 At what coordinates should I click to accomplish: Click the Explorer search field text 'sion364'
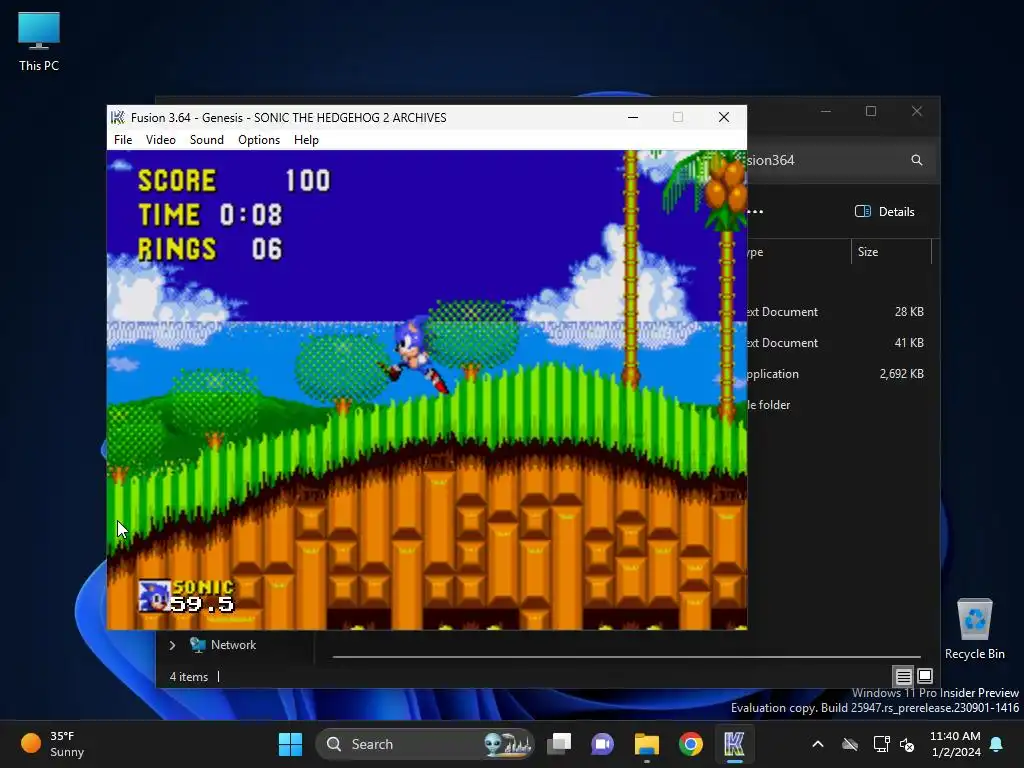(771, 161)
